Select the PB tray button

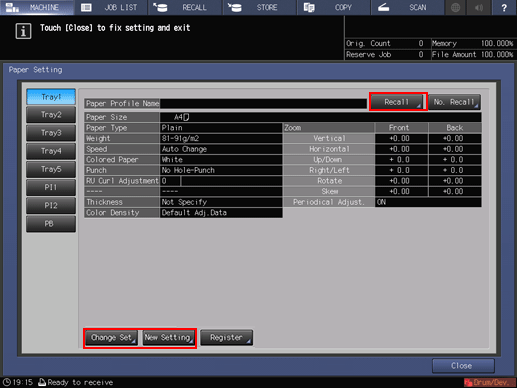51,224
